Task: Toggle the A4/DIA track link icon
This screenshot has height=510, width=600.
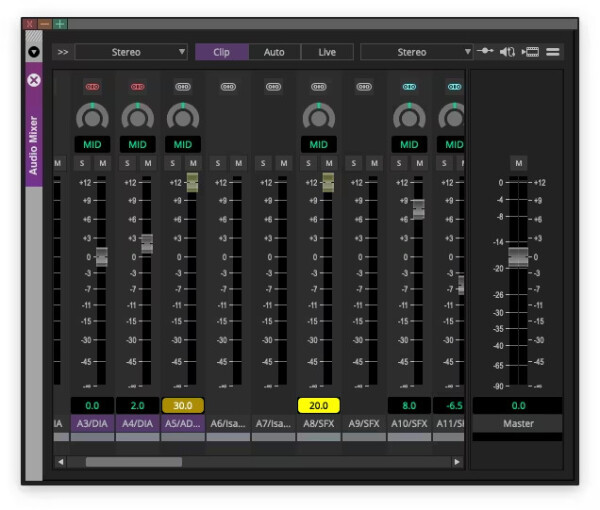Action: pos(137,87)
